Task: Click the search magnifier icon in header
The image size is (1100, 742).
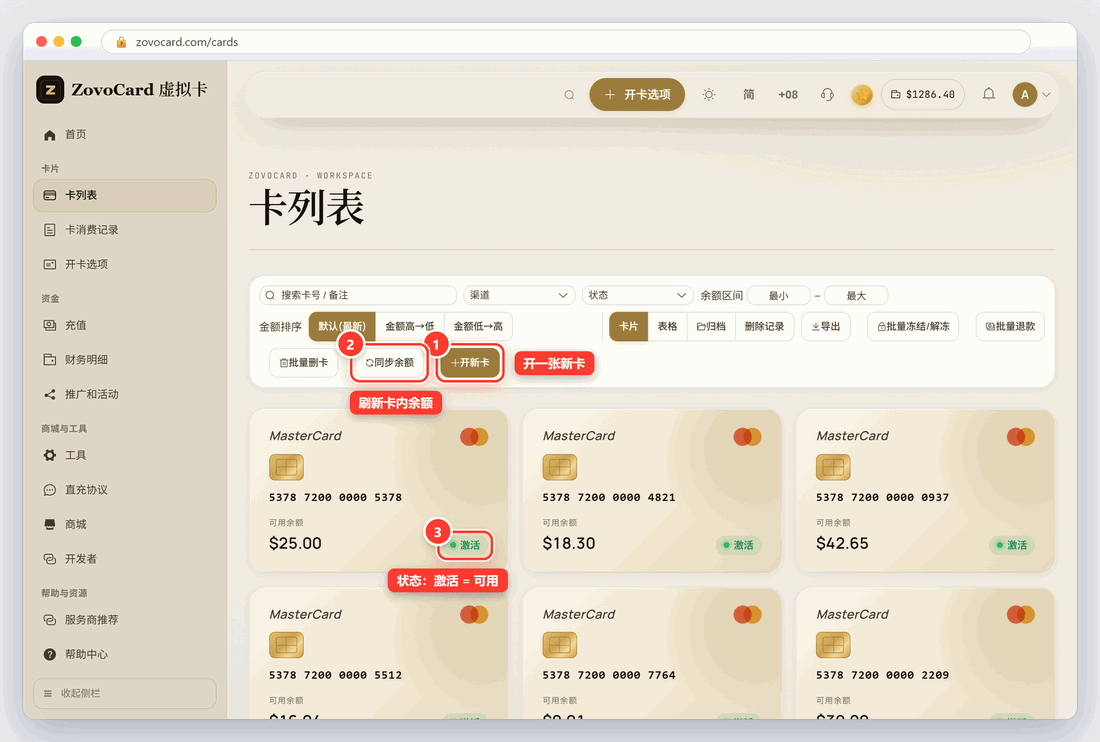Action: pyautogui.click(x=569, y=95)
